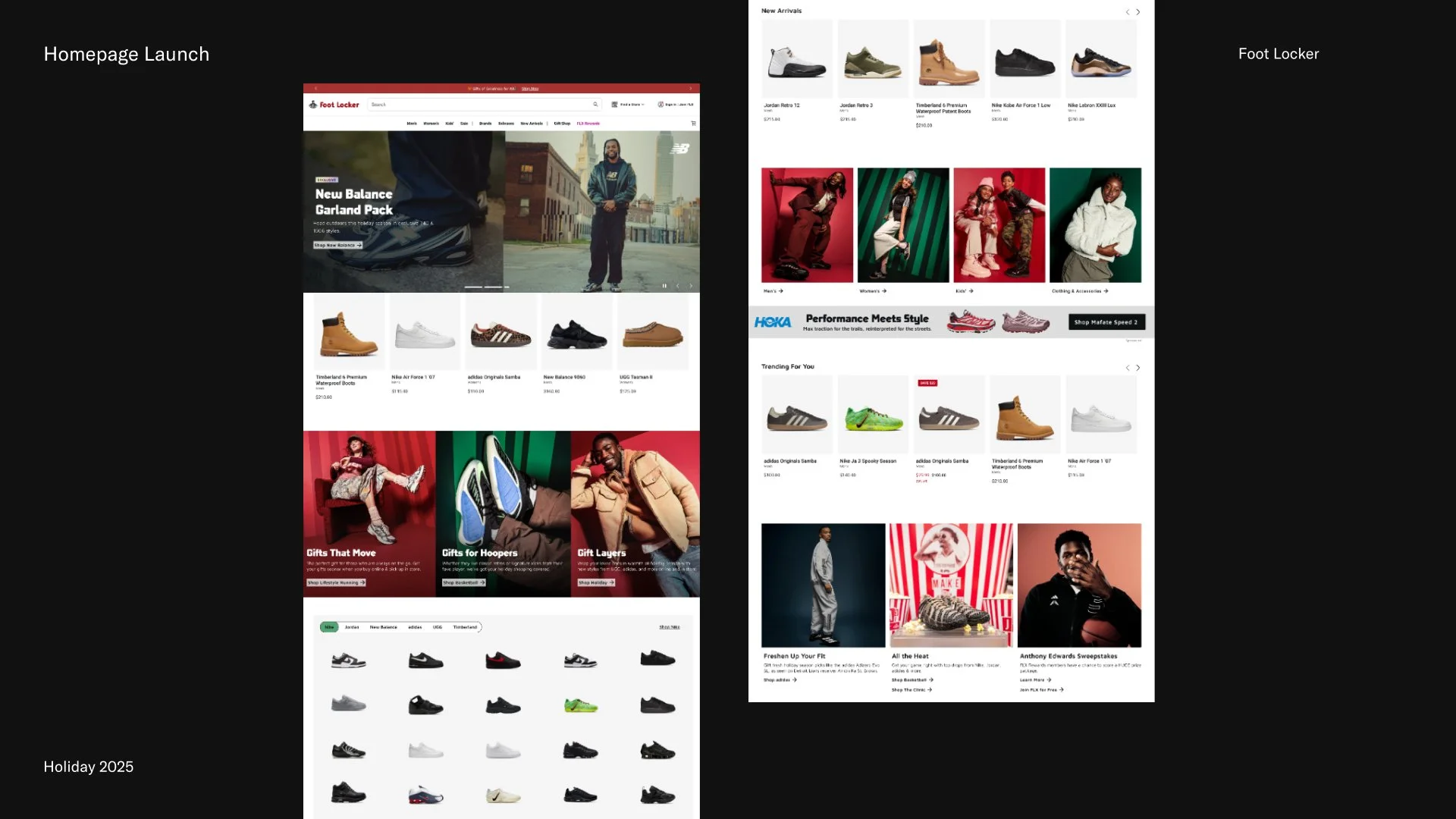Click the link in red promo banner
1456x819 pixels.
point(530,89)
